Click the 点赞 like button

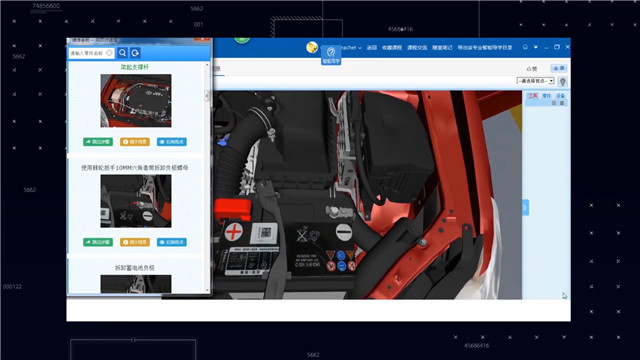pyautogui.click(x=532, y=69)
